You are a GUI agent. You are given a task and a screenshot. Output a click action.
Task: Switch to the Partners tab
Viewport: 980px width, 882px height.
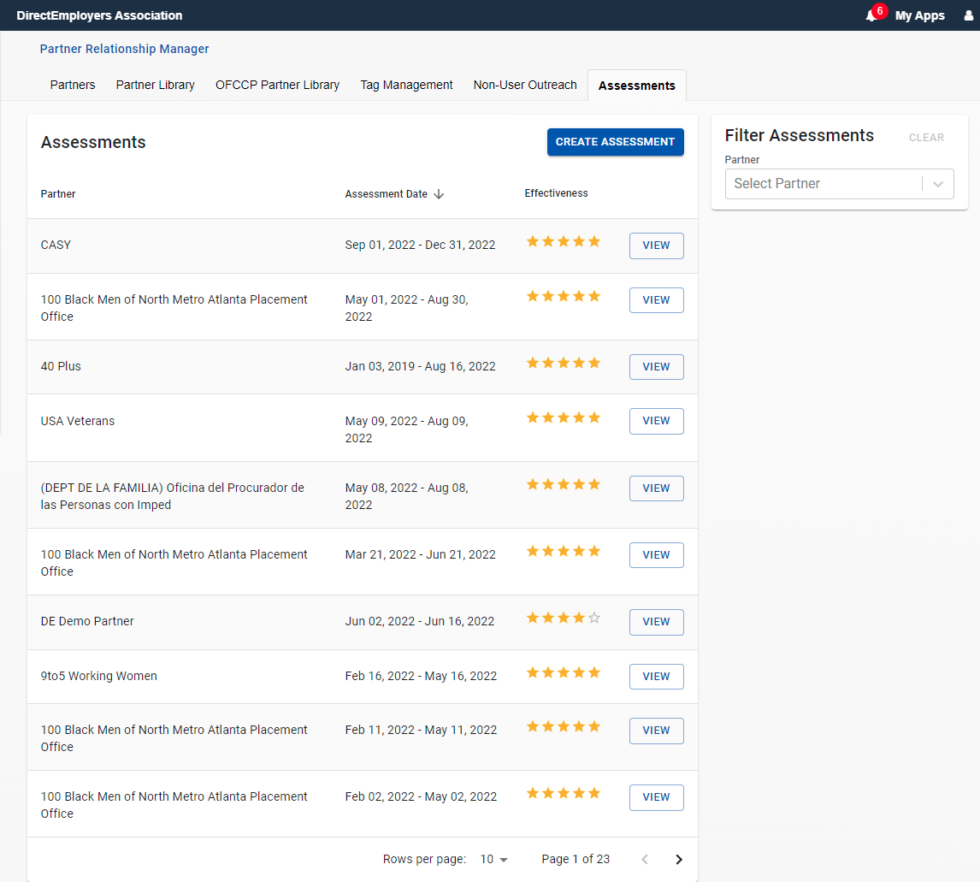point(72,85)
